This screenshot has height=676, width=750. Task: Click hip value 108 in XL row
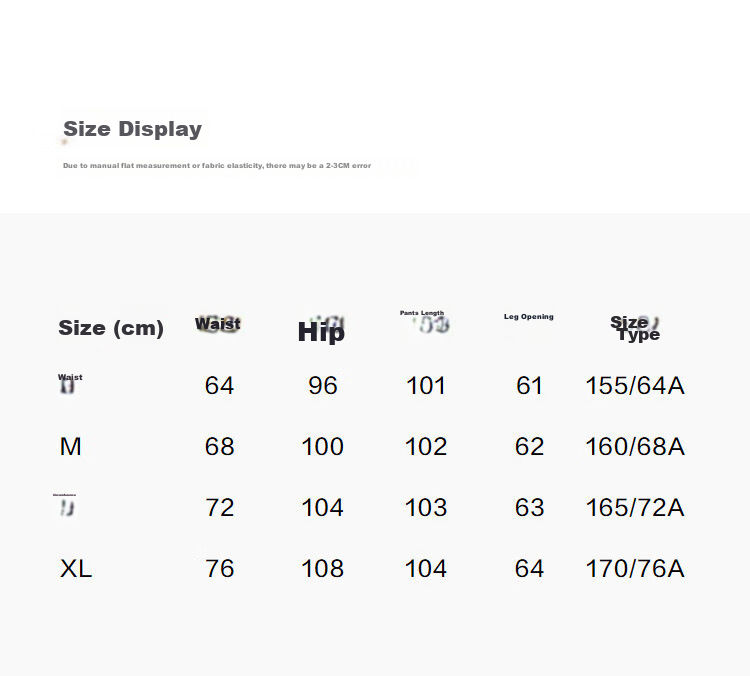pos(322,568)
